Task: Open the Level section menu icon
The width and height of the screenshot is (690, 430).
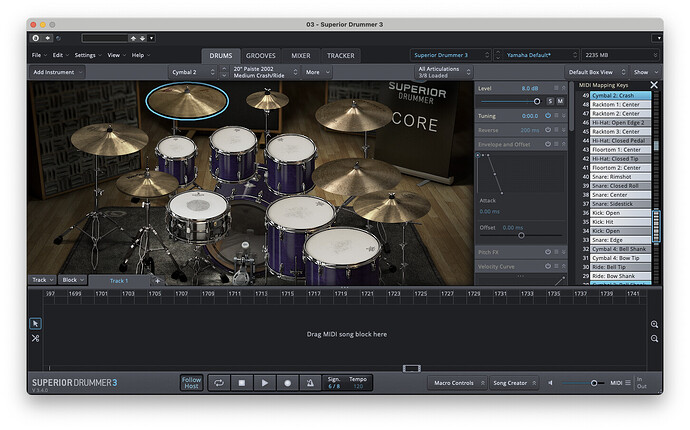Action: pos(556,88)
